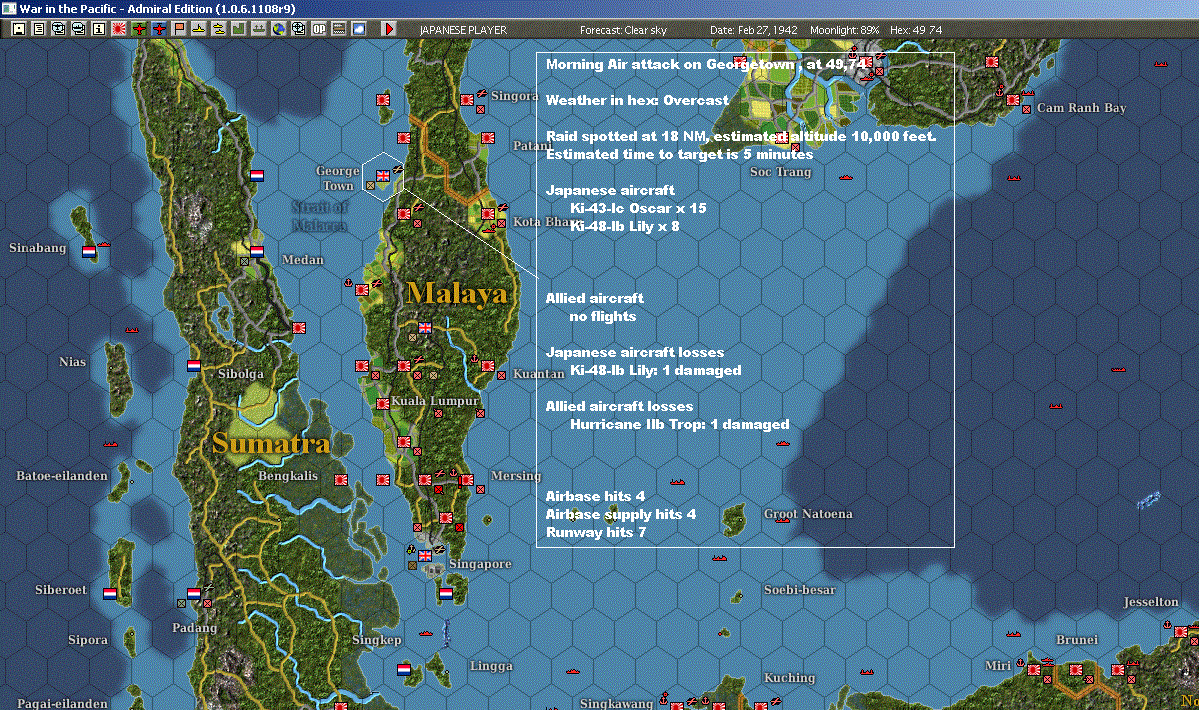Click the rising sun flag toolbar icon

click(x=119, y=29)
